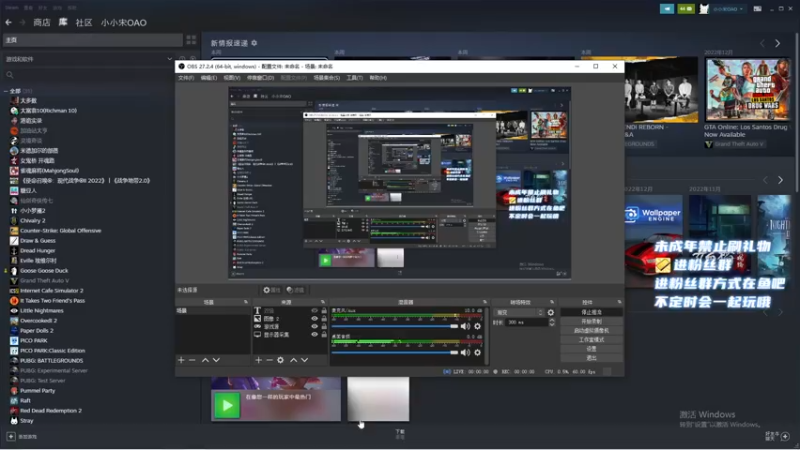This screenshot has width=800, height=450.
Task: Switch OBS to studio mode
Action: [x=591, y=340]
